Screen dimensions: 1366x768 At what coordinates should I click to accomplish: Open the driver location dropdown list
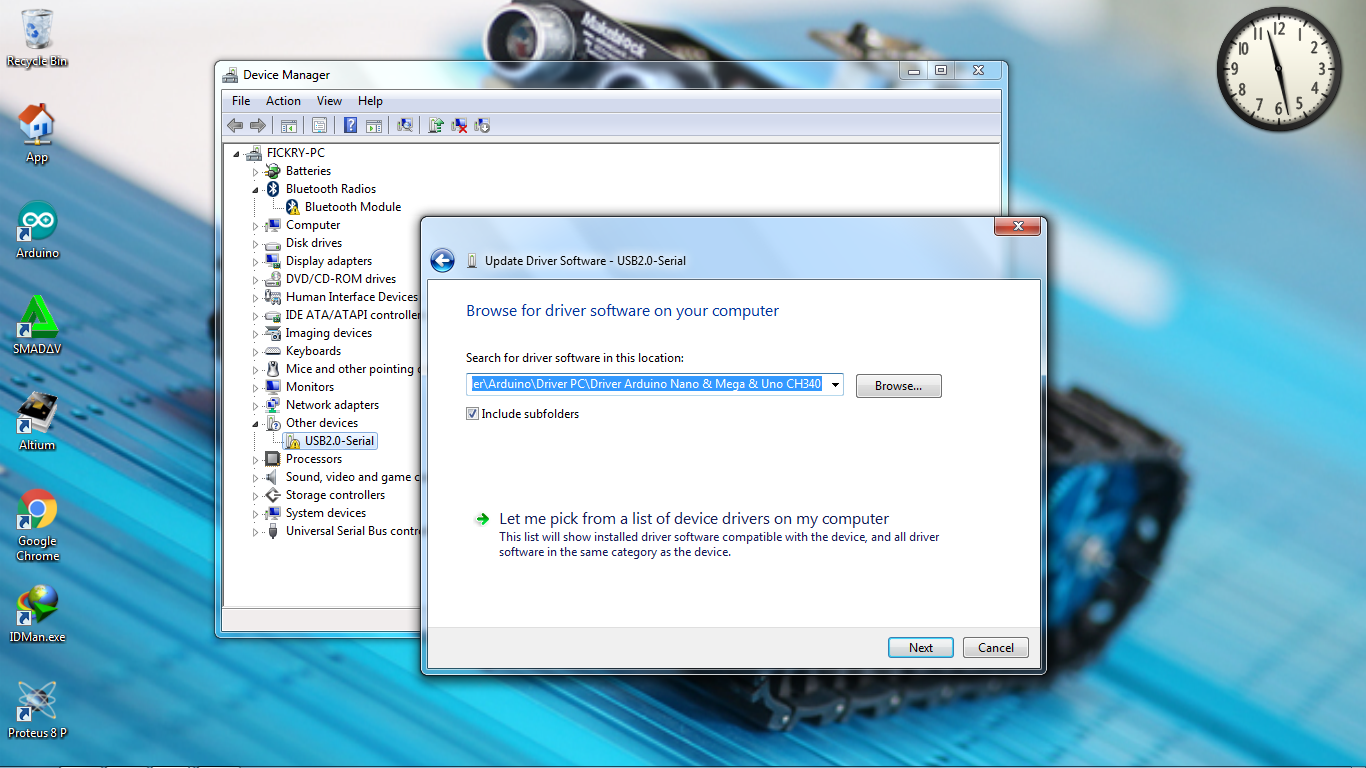pyautogui.click(x=834, y=384)
